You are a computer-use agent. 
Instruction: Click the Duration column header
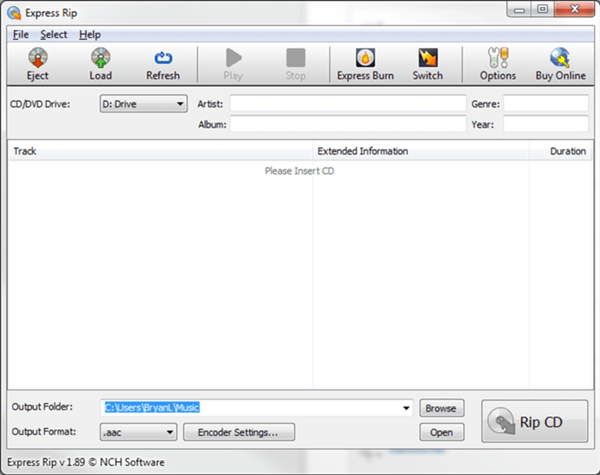click(561, 151)
